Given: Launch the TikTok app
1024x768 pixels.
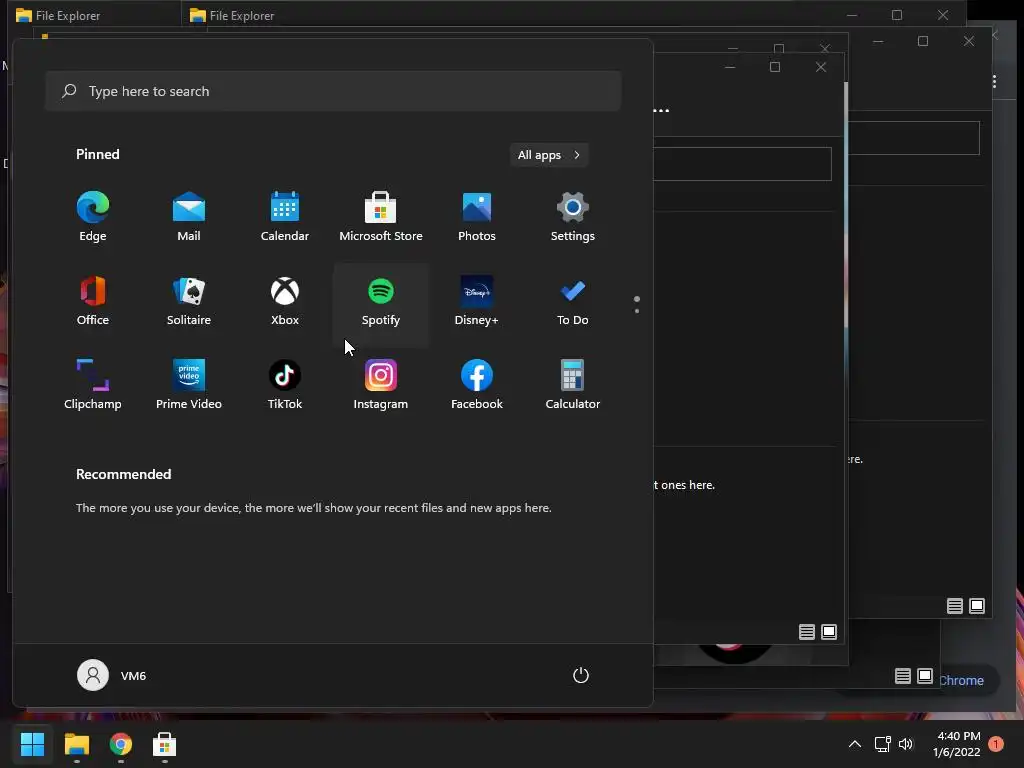Looking at the screenshot, I should pos(285,385).
